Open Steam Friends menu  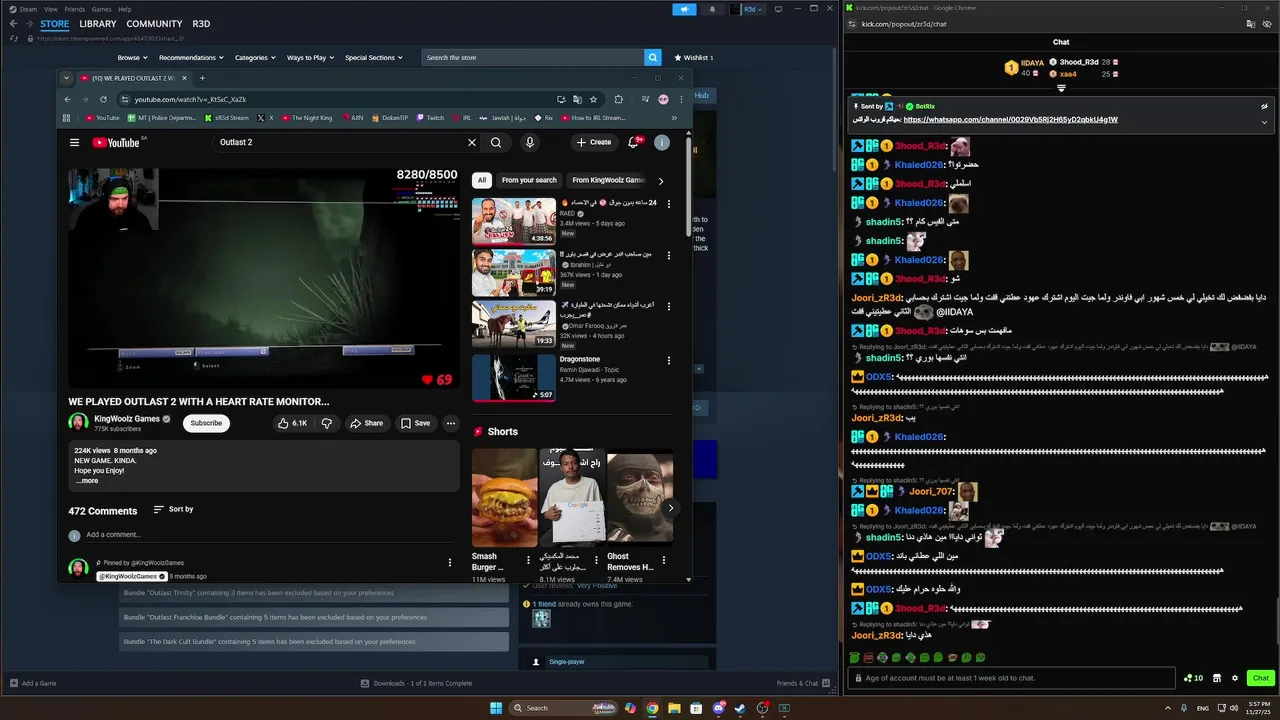click(x=75, y=9)
